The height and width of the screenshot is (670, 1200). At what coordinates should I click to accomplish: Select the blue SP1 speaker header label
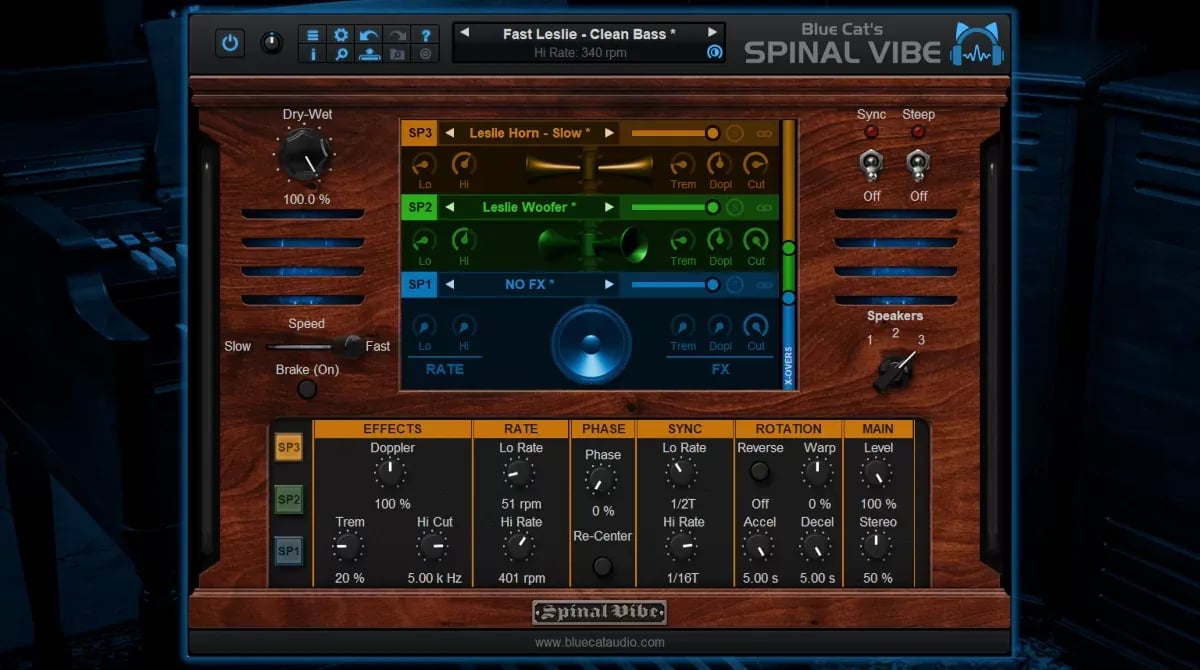[x=419, y=284]
